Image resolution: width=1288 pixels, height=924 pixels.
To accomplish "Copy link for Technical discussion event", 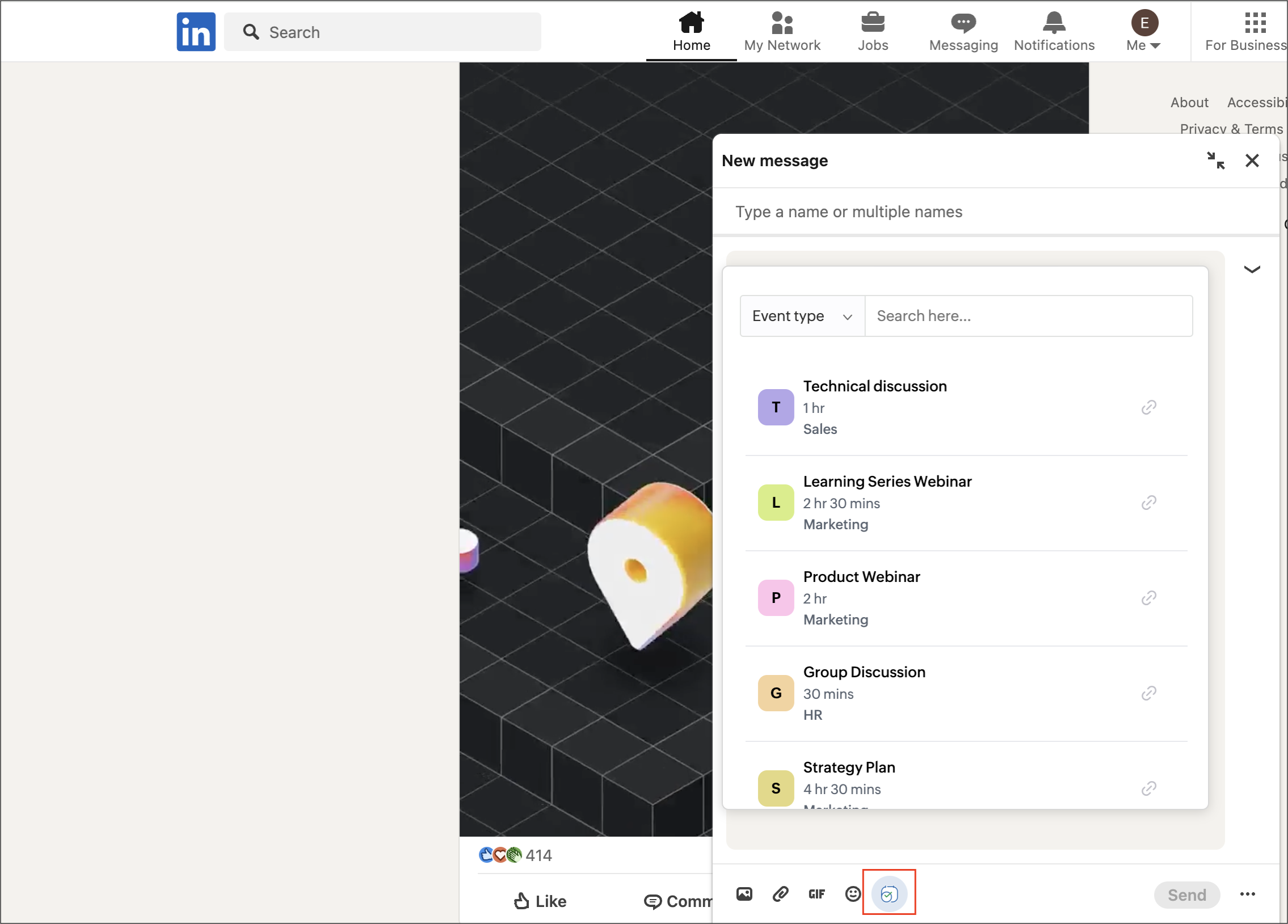I will (1148, 407).
